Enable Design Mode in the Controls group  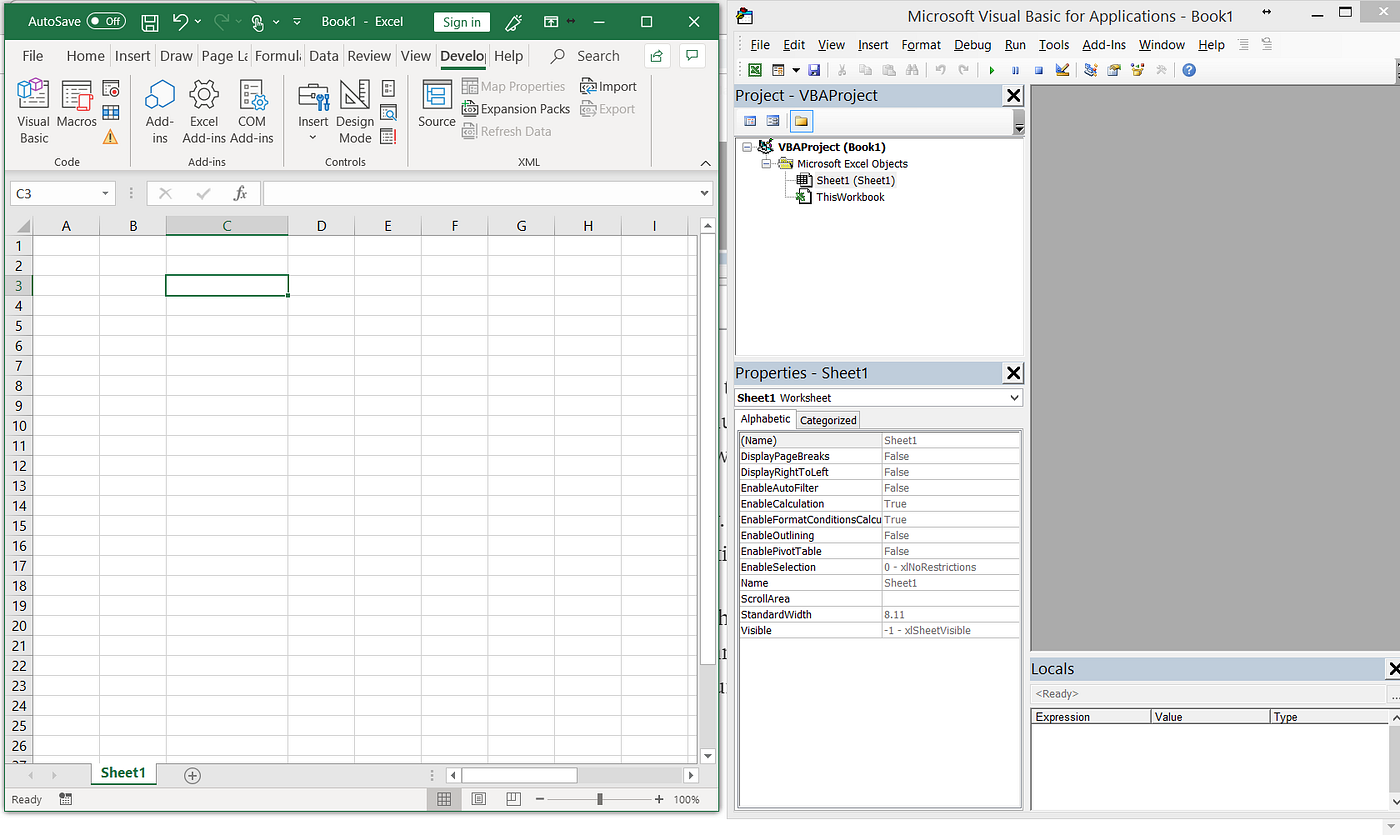[355, 110]
